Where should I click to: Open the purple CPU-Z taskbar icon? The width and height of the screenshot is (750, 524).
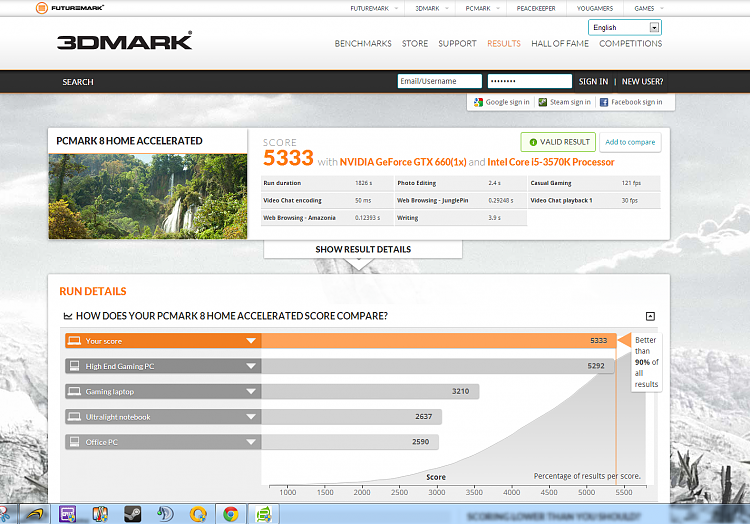coord(67,514)
